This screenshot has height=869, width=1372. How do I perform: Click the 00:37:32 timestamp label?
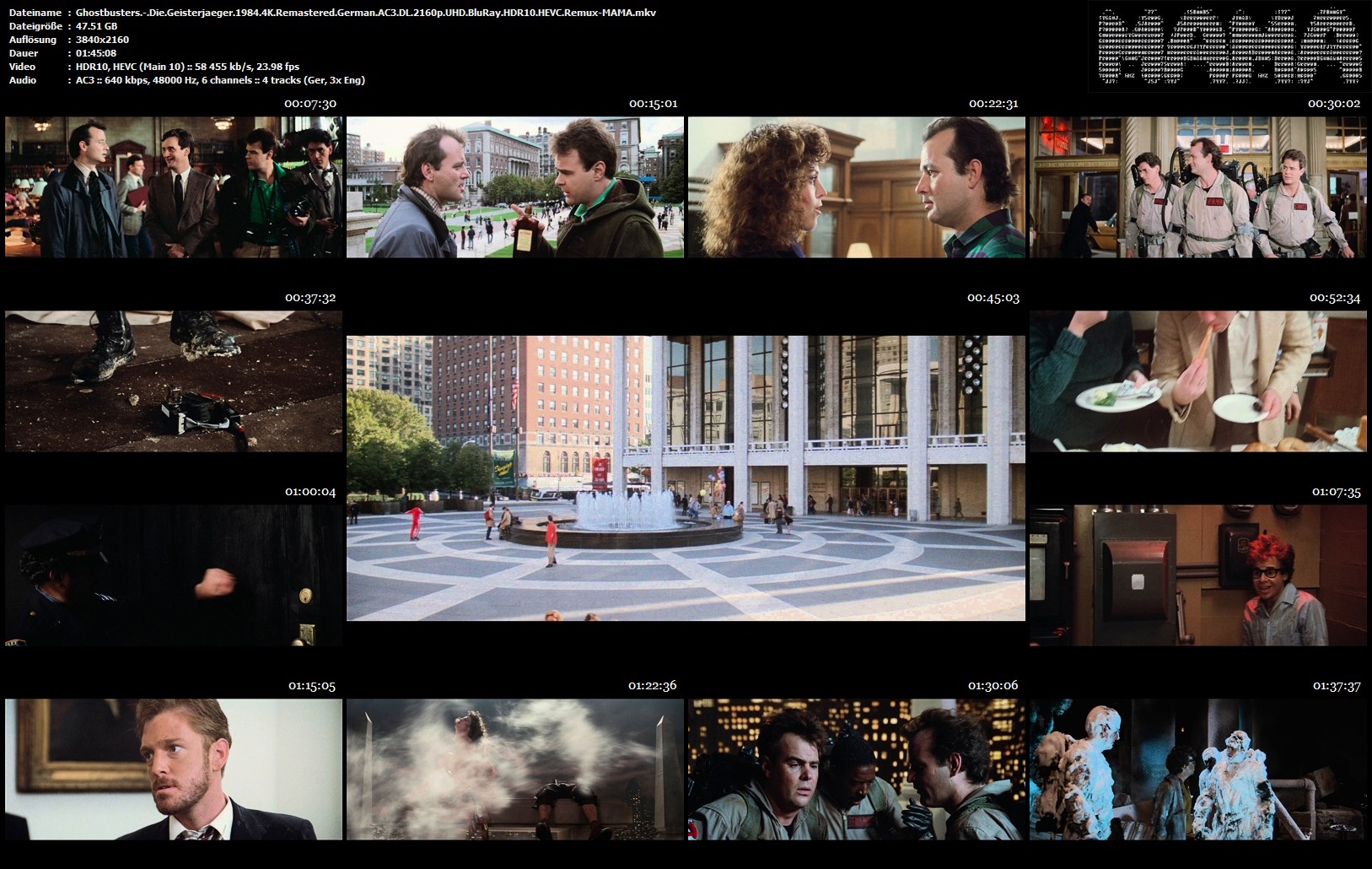coord(310,298)
